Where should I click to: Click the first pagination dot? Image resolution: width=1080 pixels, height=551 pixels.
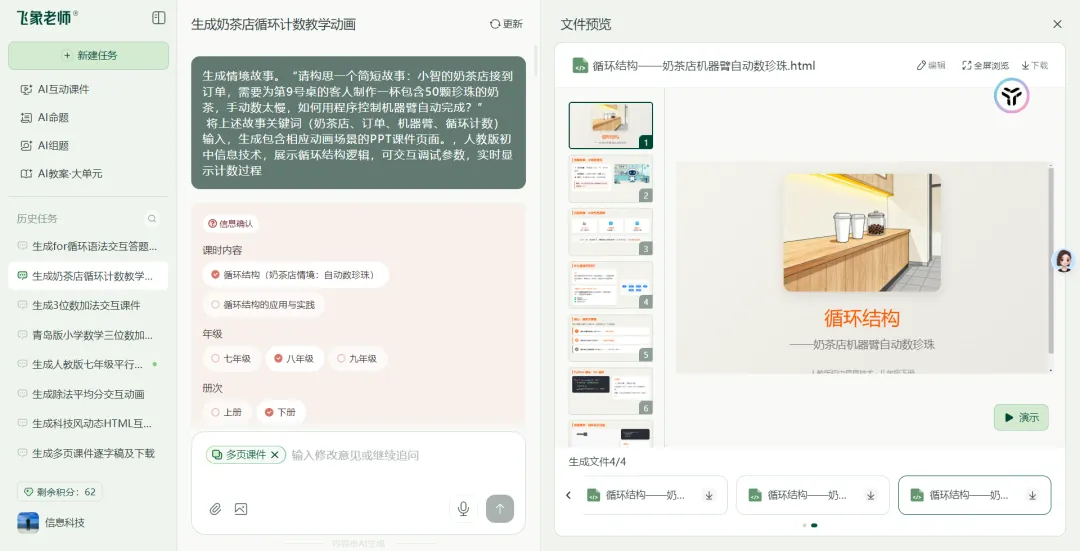[x=804, y=526]
